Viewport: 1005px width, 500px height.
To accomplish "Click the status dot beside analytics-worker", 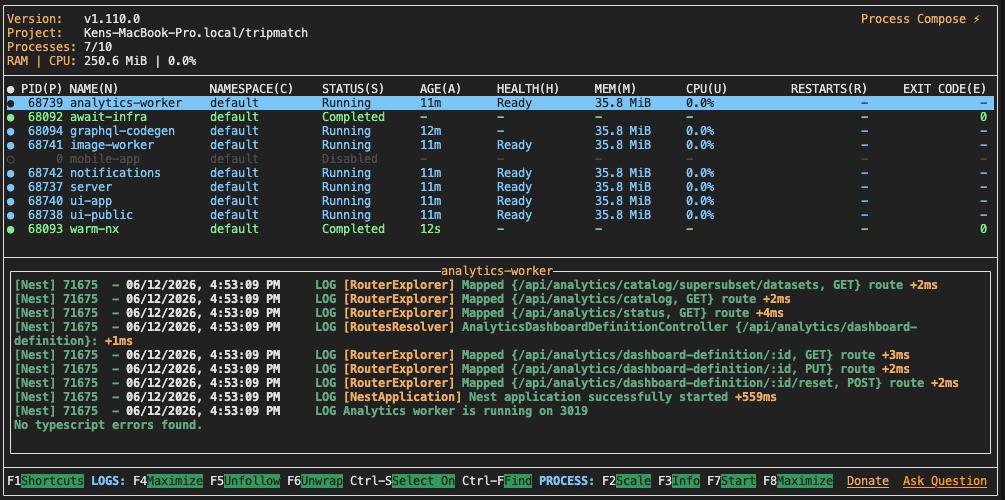I will point(10,103).
